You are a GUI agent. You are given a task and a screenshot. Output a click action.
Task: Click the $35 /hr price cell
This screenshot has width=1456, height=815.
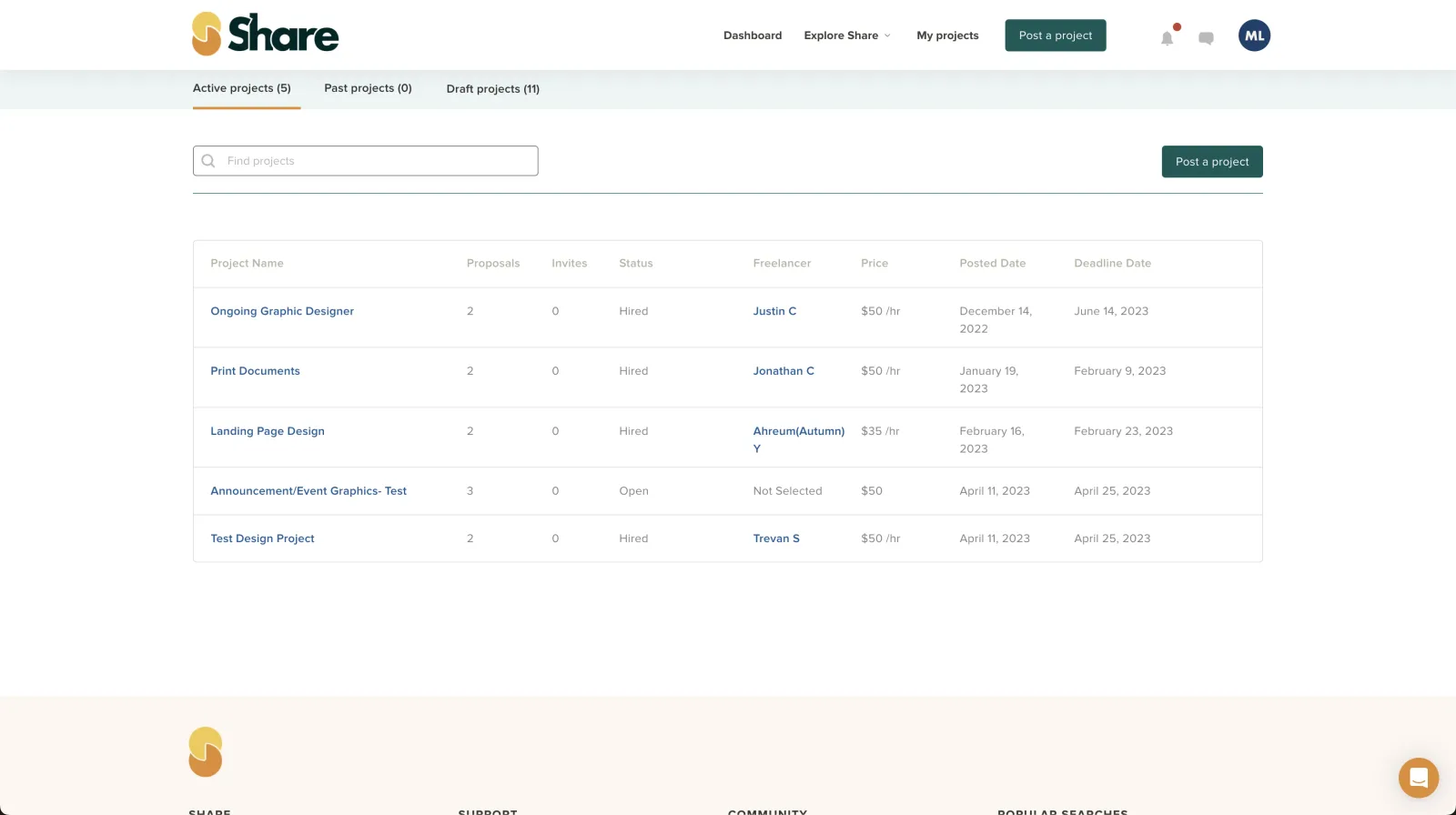click(x=880, y=431)
